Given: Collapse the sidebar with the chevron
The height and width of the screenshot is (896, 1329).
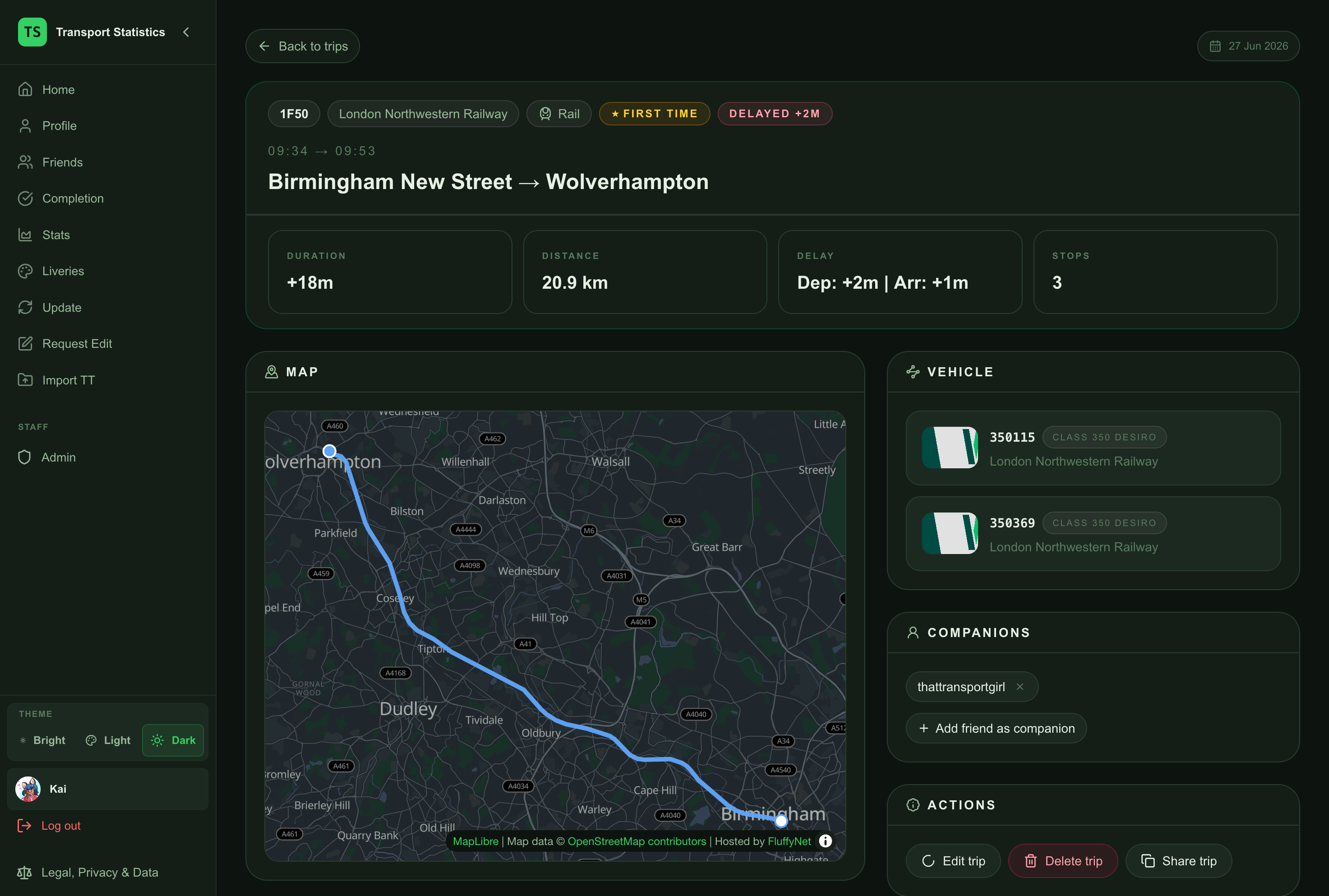Looking at the screenshot, I should 186,32.
